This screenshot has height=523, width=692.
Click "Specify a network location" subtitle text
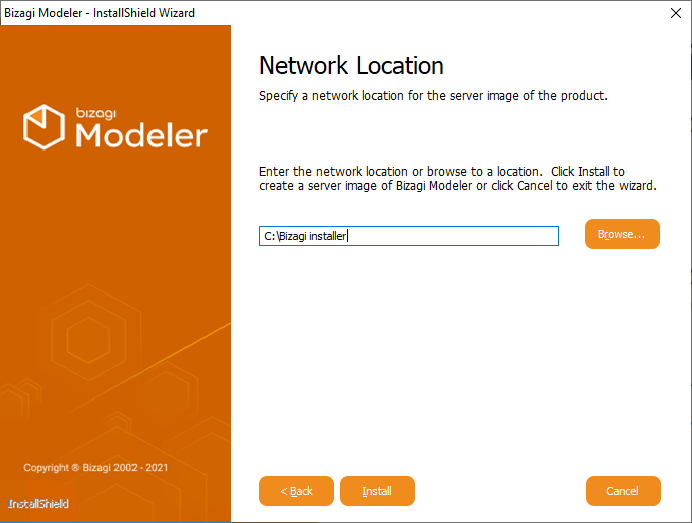[433, 96]
